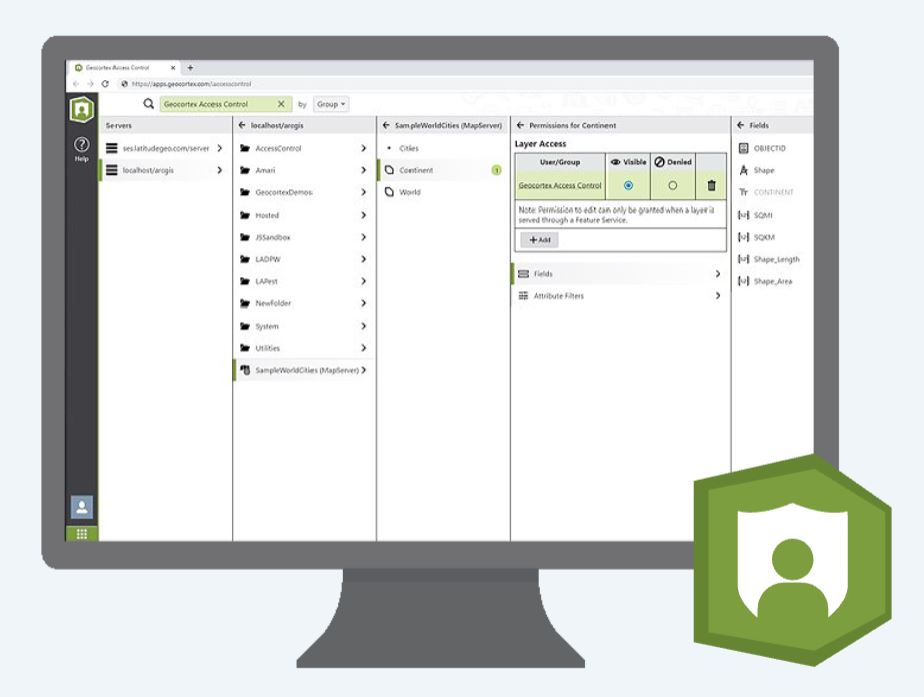Expand the LADPW folder chevron
This screenshot has height=697, width=924.
coord(364,259)
